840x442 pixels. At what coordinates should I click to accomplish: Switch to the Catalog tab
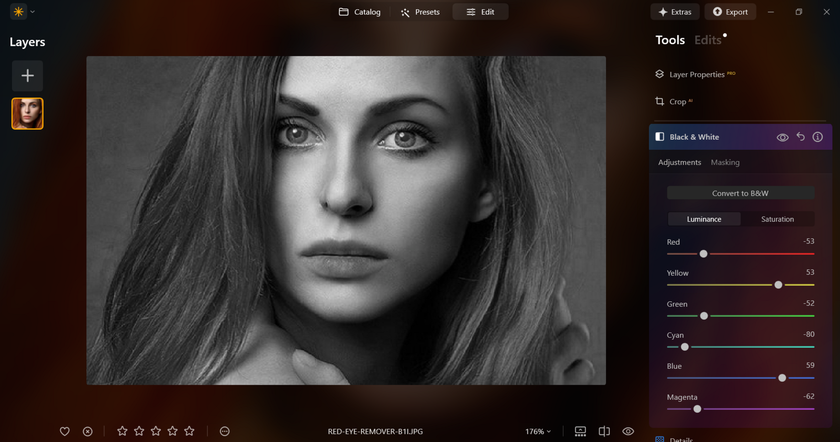click(x=359, y=12)
